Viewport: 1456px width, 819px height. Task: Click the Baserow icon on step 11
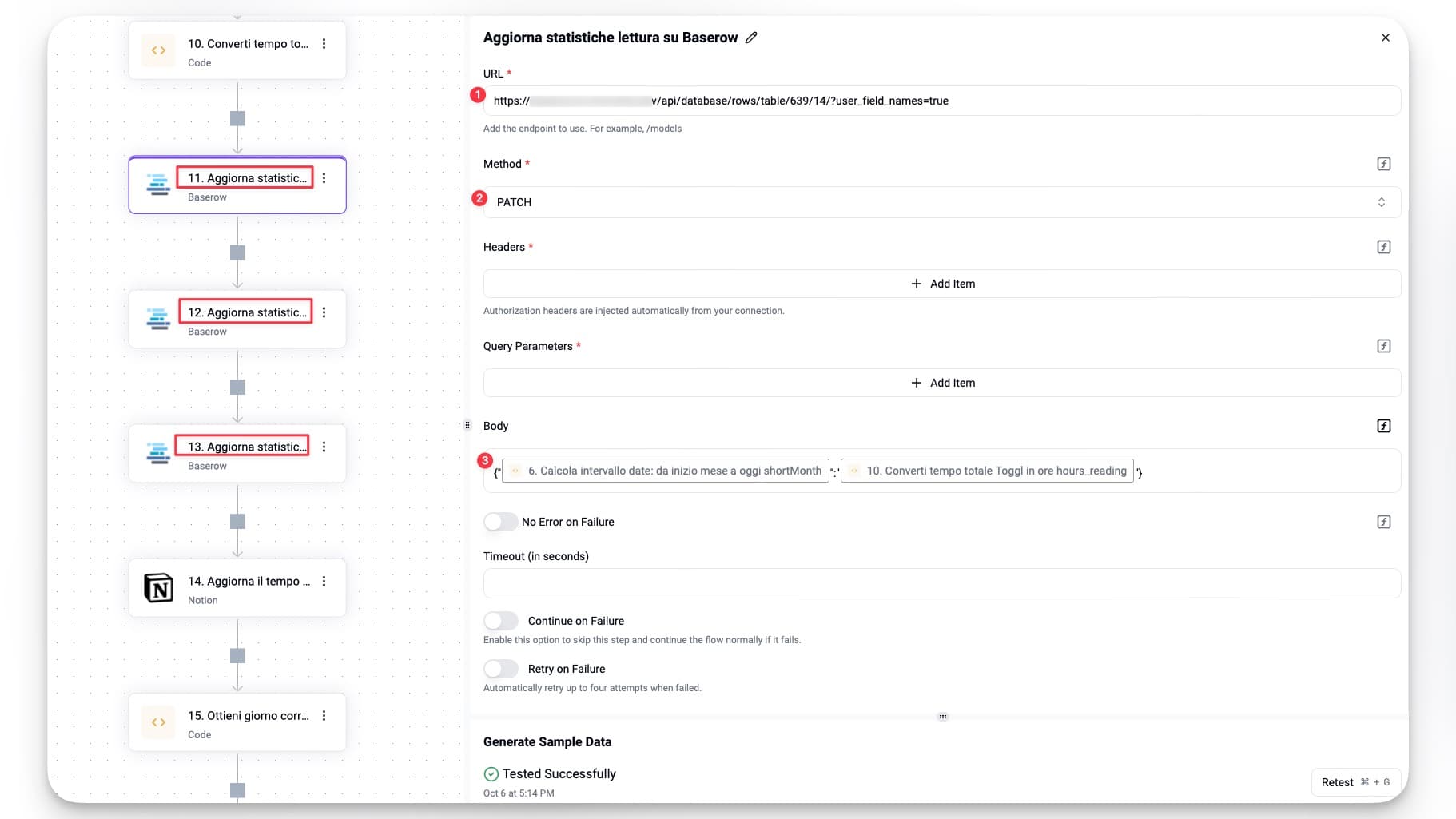click(158, 185)
